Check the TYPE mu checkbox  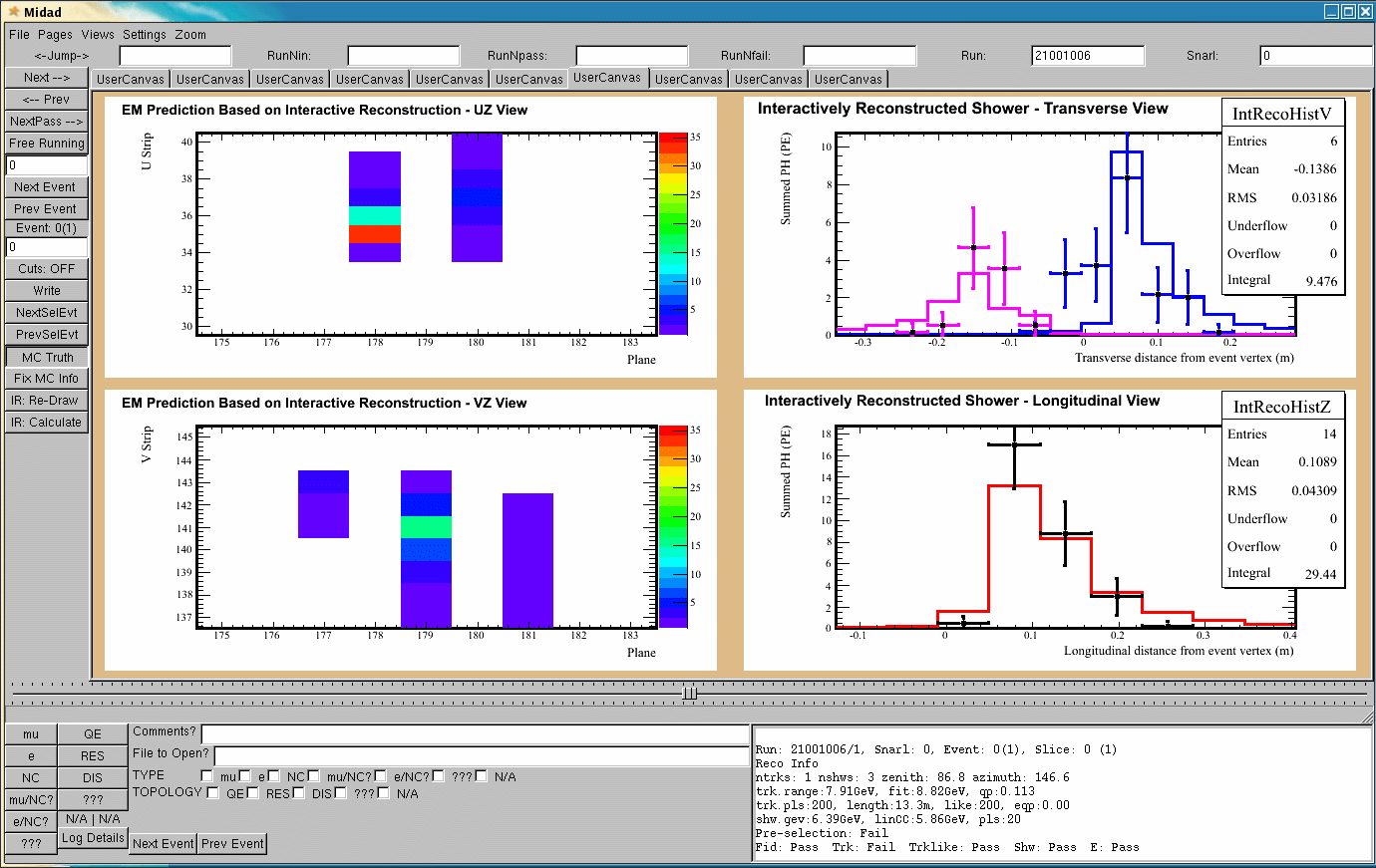[x=207, y=776]
